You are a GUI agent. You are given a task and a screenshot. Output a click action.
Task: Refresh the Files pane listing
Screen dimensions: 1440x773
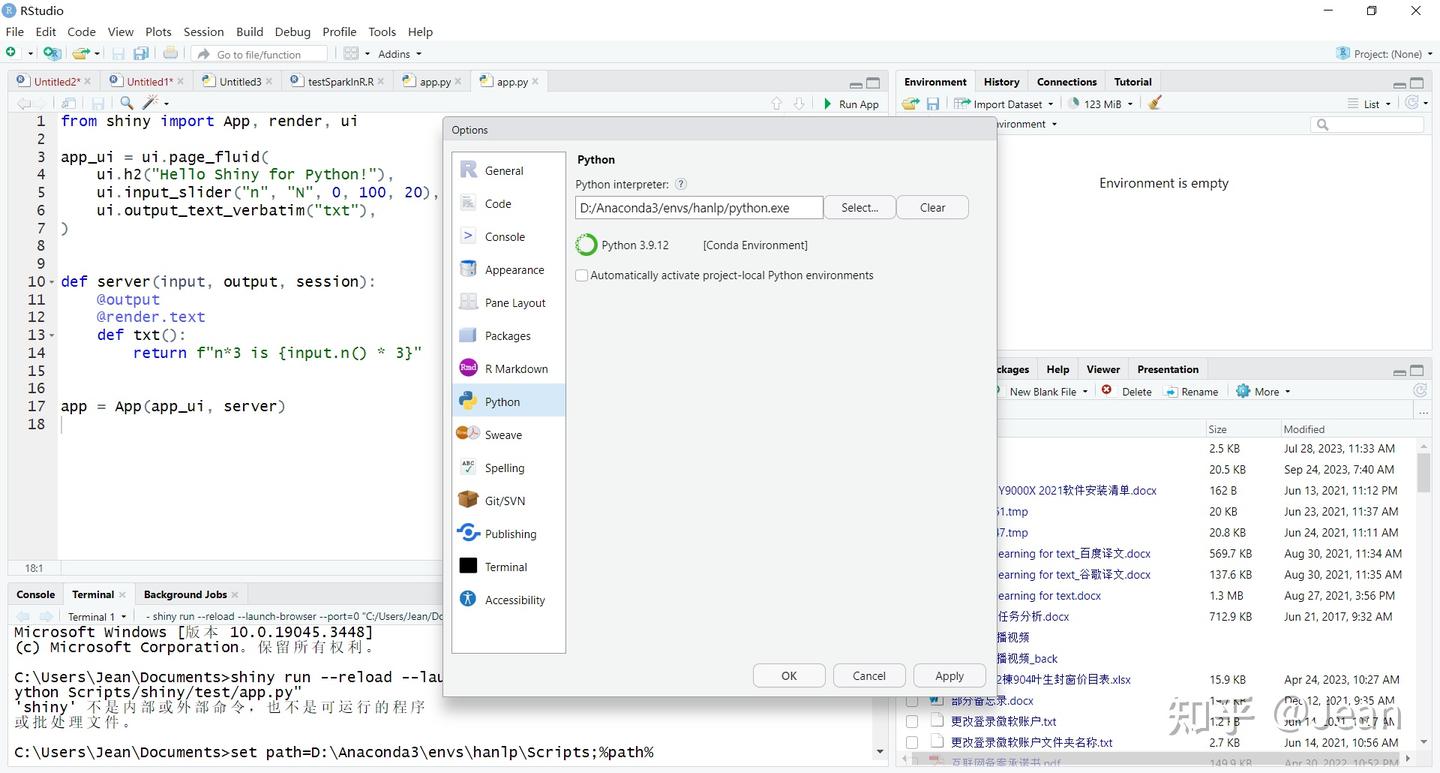tap(1419, 391)
